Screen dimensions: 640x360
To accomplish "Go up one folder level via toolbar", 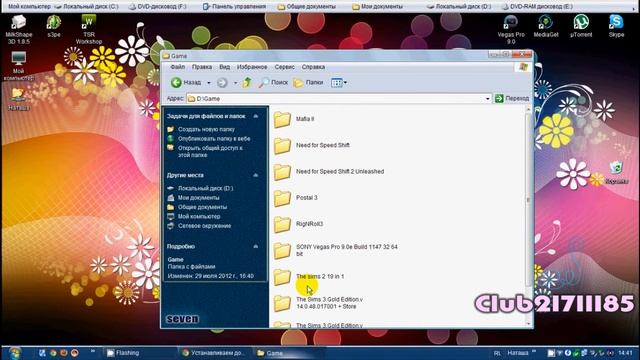I will (x=247, y=82).
